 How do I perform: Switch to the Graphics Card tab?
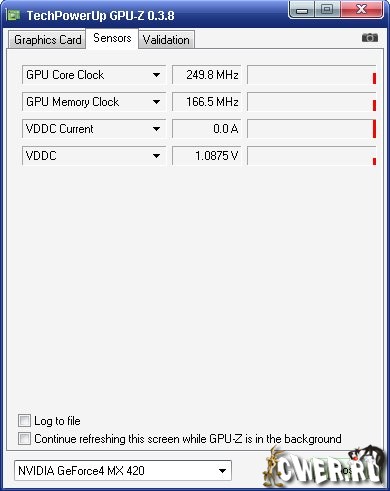tap(47, 40)
